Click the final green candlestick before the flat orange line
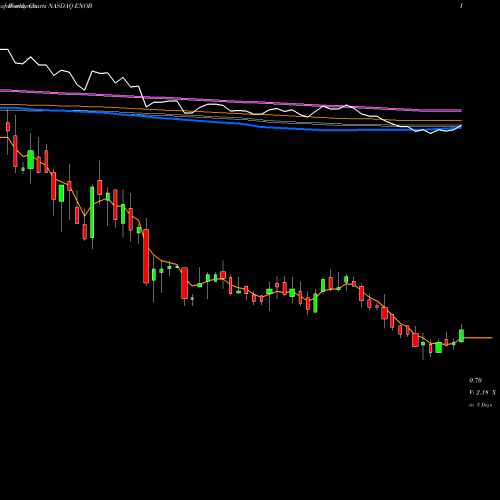 point(461,336)
